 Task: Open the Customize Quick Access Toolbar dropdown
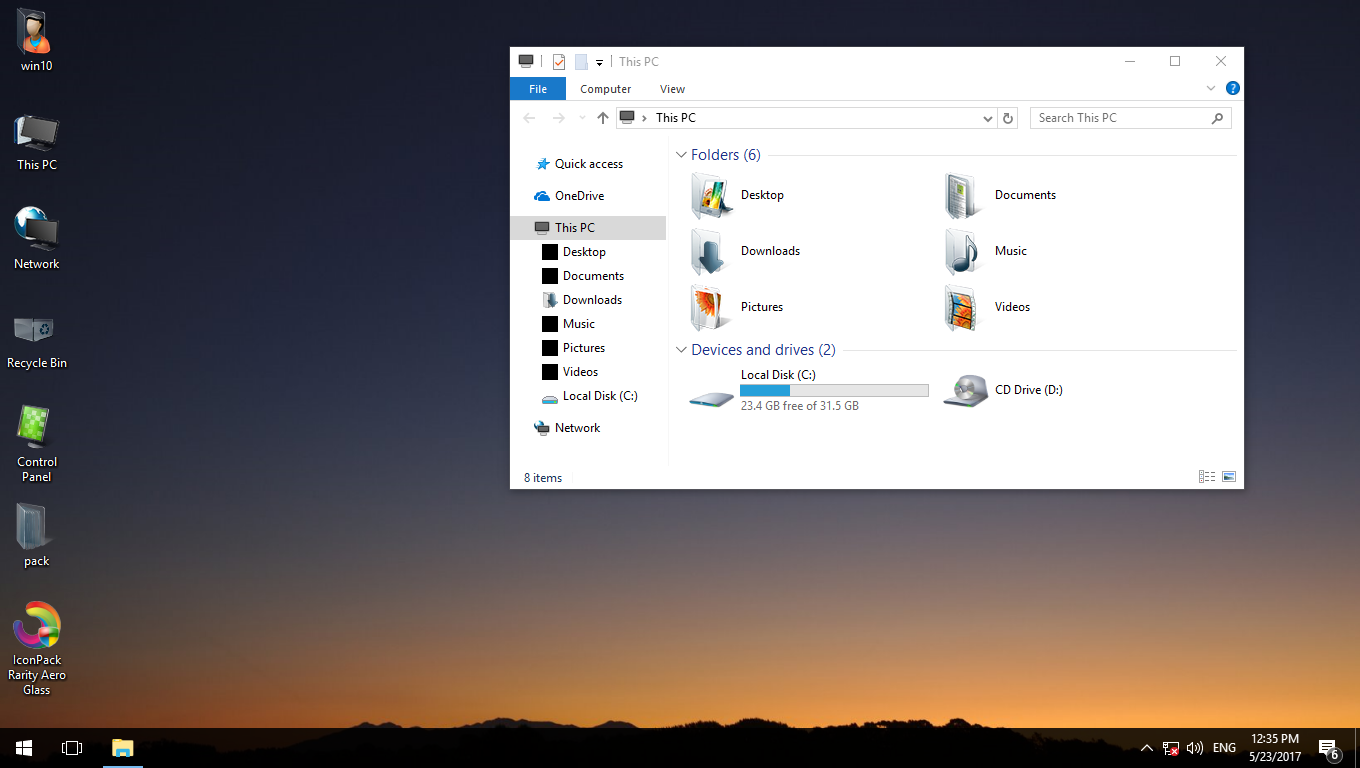[x=599, y=62]
